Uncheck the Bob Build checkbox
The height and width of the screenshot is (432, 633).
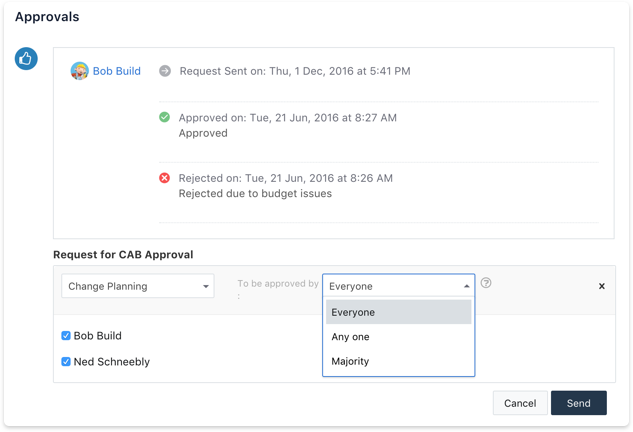pyautogui.click(x=67, y=336)
